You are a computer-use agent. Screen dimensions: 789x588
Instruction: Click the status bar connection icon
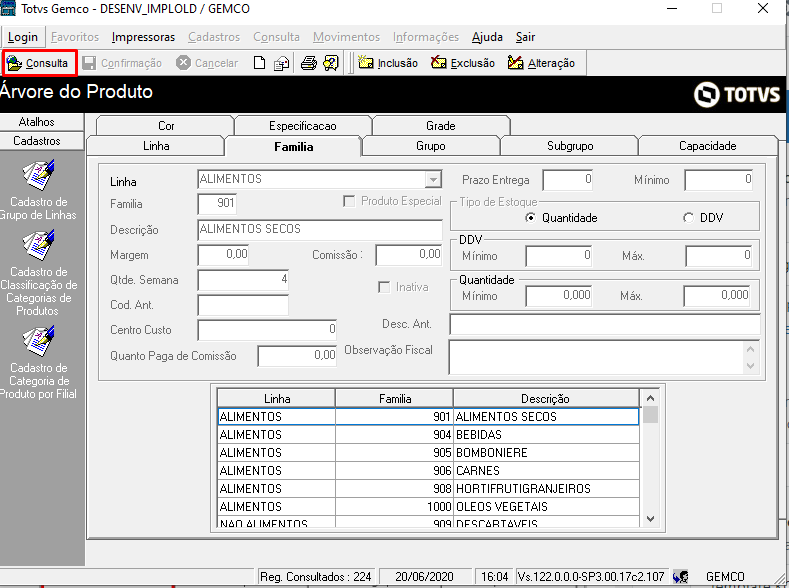click(x=680, y=576)
